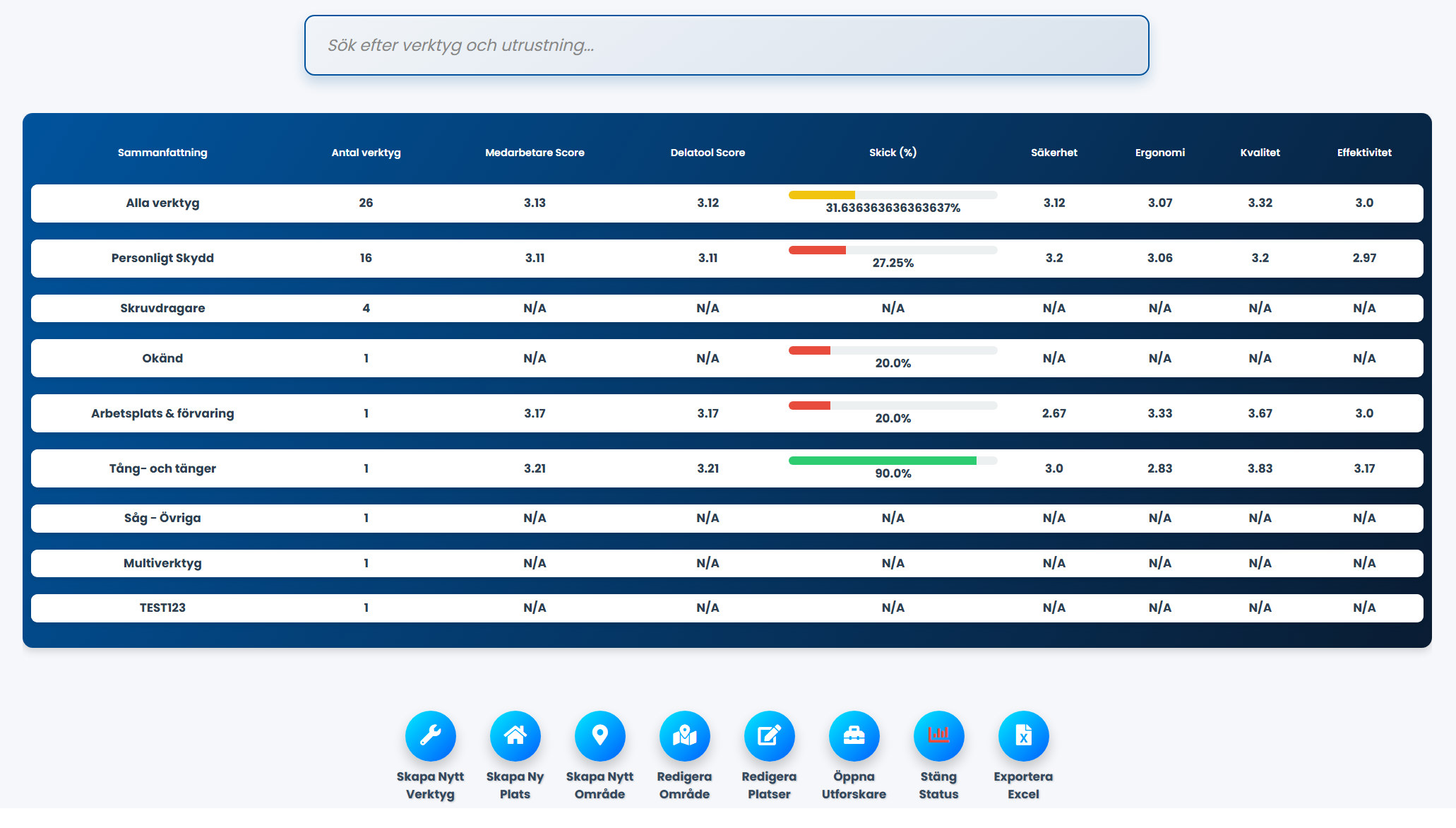Select the Alla verktyg summary row
1456x828 pixels.
pos(162,203)
